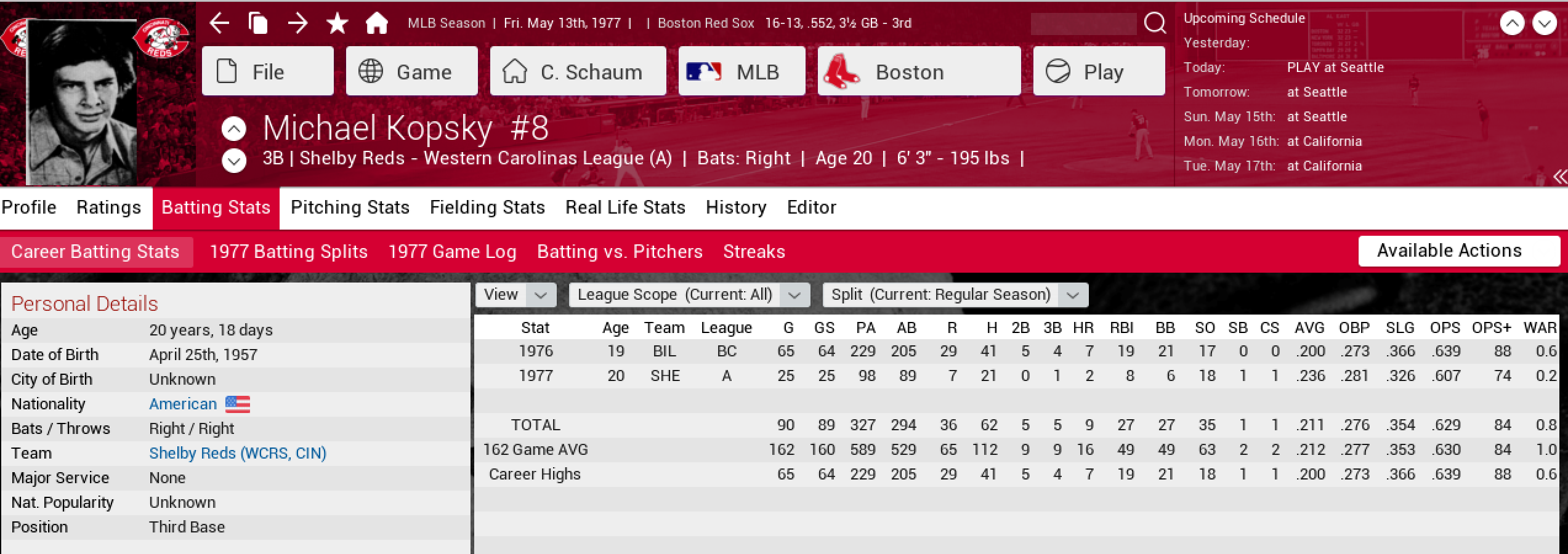
Task: Click the forward arrow navigation icon
Action: pyautogui.click(x=298, y=23)
